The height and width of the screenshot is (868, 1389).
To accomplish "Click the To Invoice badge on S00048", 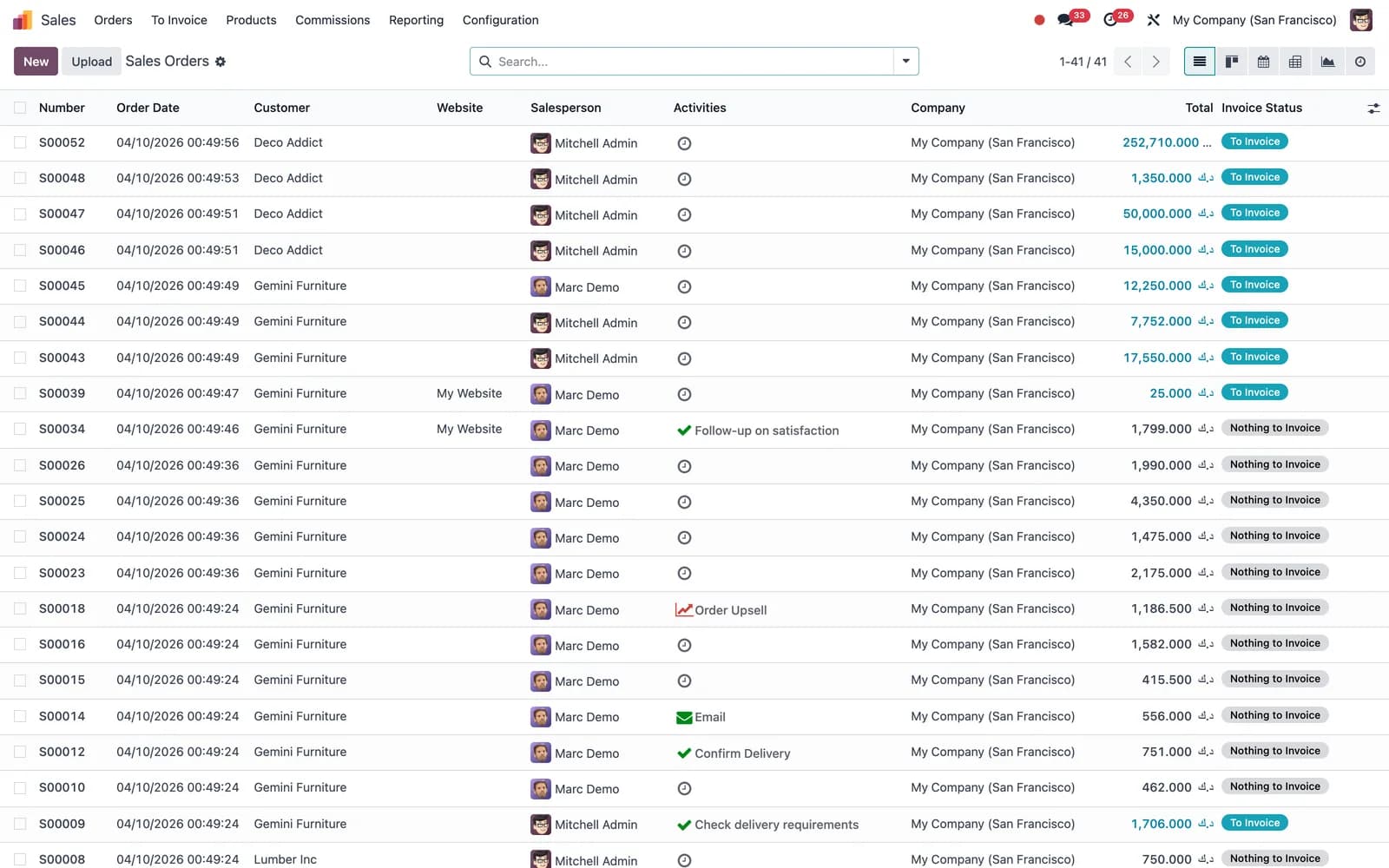I will click(1254, 177).
